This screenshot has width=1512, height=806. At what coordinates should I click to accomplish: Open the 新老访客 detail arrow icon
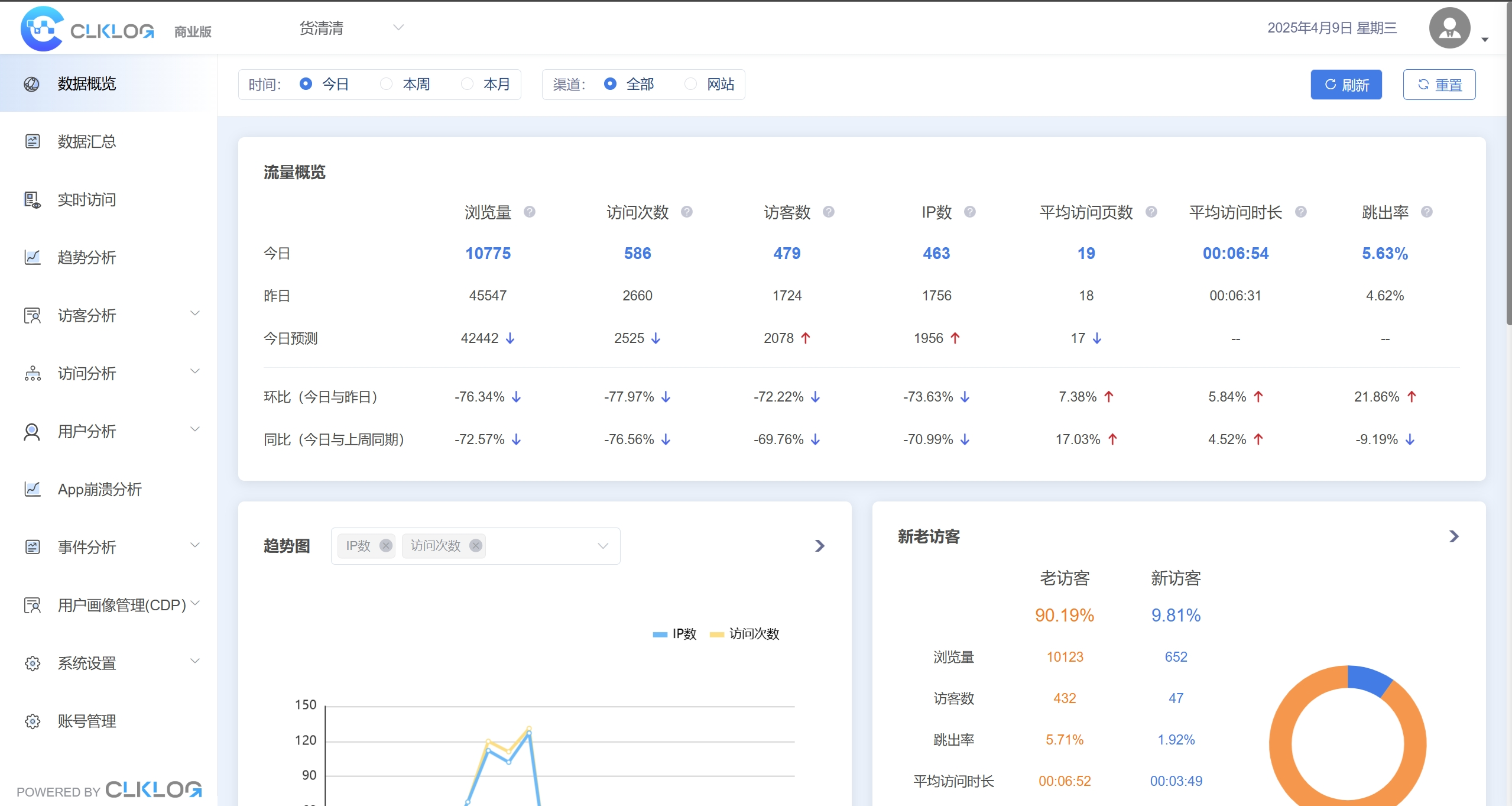1452,536
